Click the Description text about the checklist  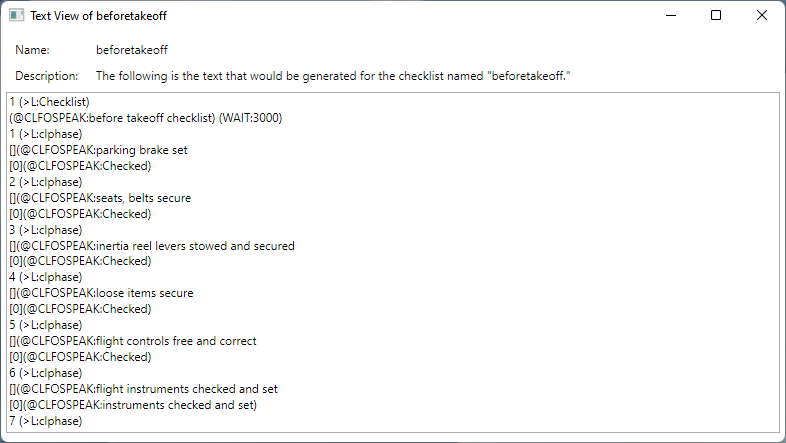333,76
